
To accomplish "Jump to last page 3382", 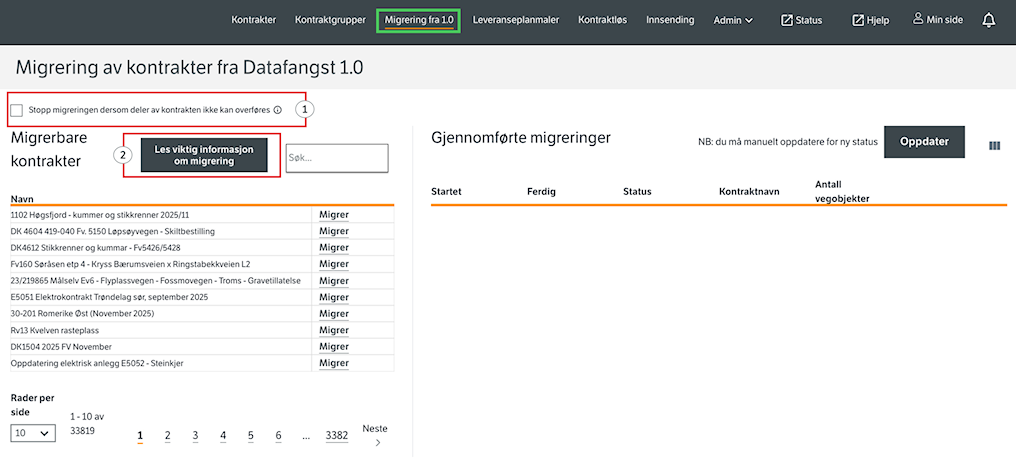I will pos(336,436).
